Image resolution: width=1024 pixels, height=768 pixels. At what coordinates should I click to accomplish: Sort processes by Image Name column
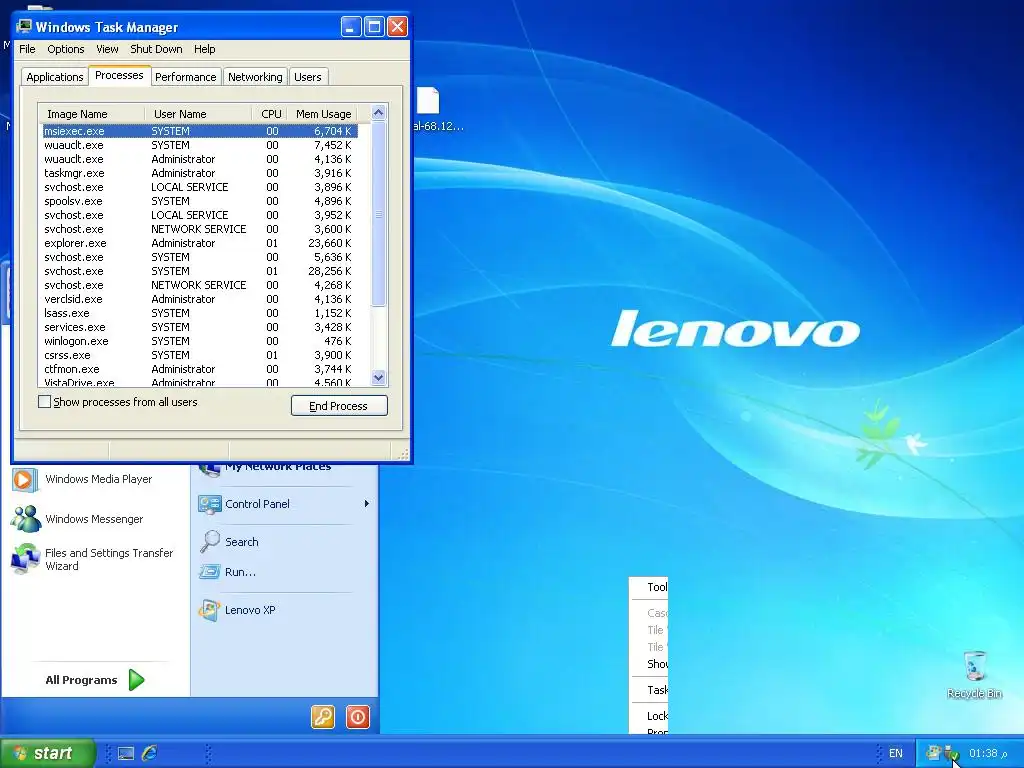click(91, 114)
